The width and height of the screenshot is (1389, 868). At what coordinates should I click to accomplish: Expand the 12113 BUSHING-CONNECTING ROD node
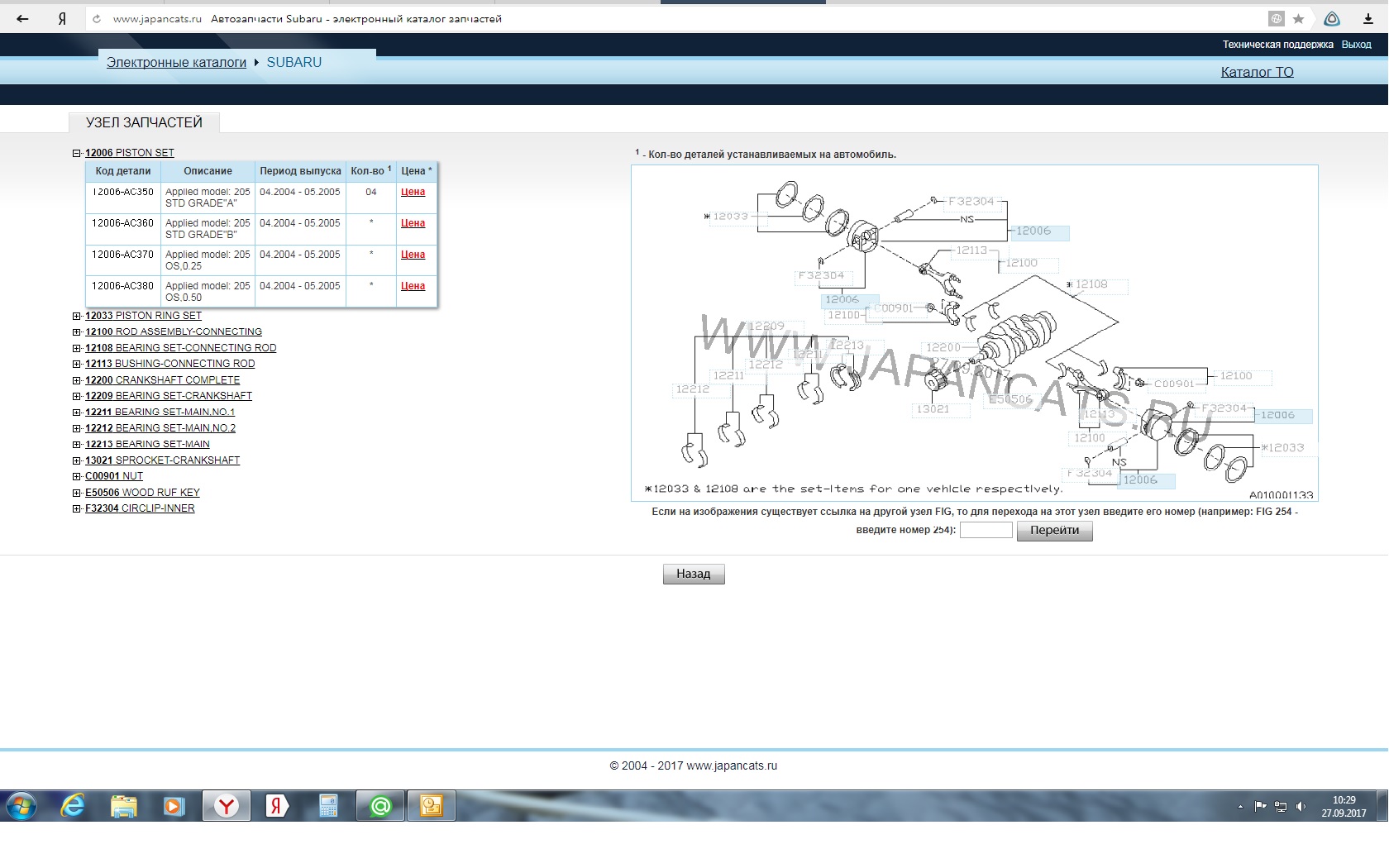click(76, 364)
